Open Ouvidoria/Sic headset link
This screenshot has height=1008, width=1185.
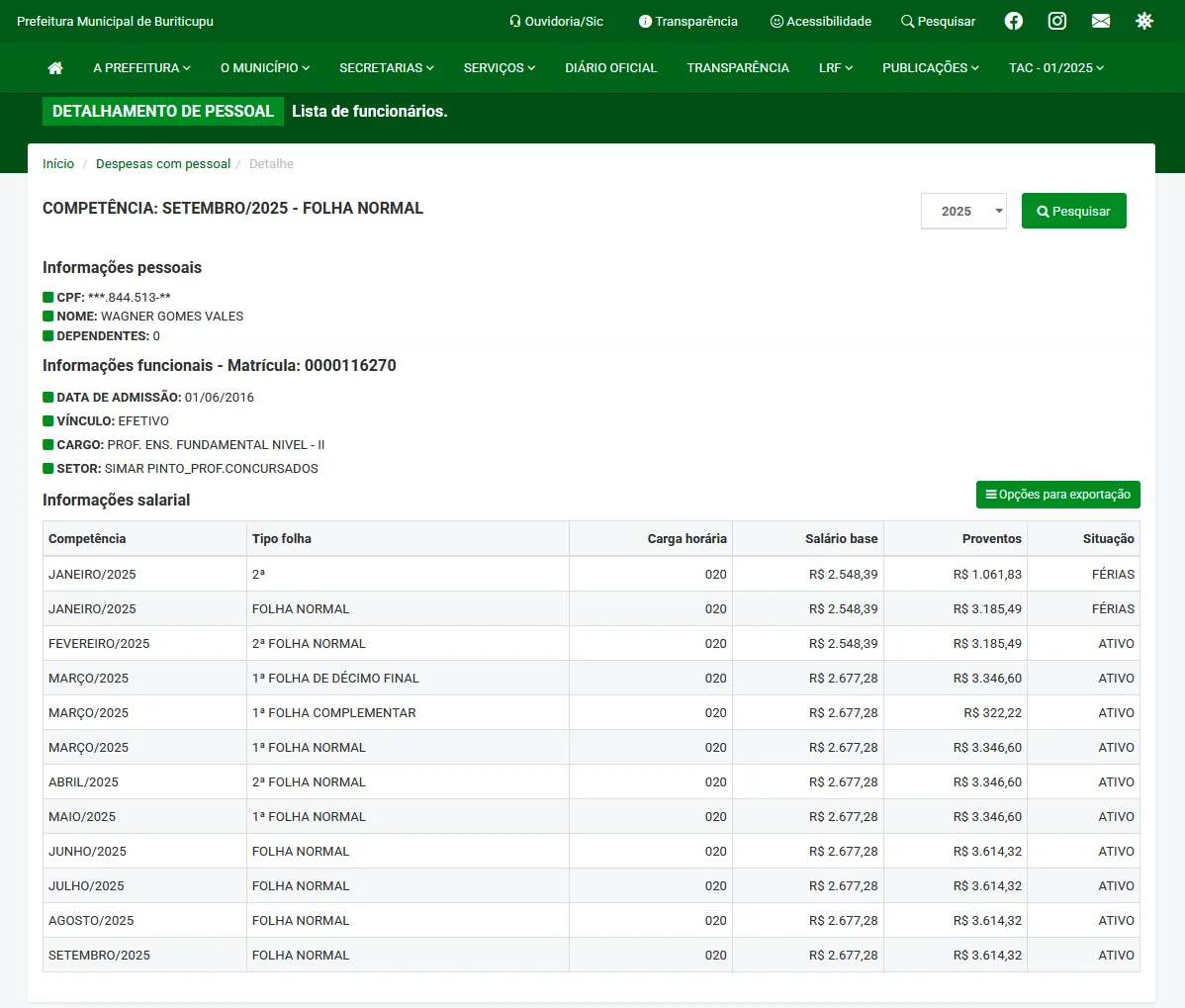tap(556, 21)
